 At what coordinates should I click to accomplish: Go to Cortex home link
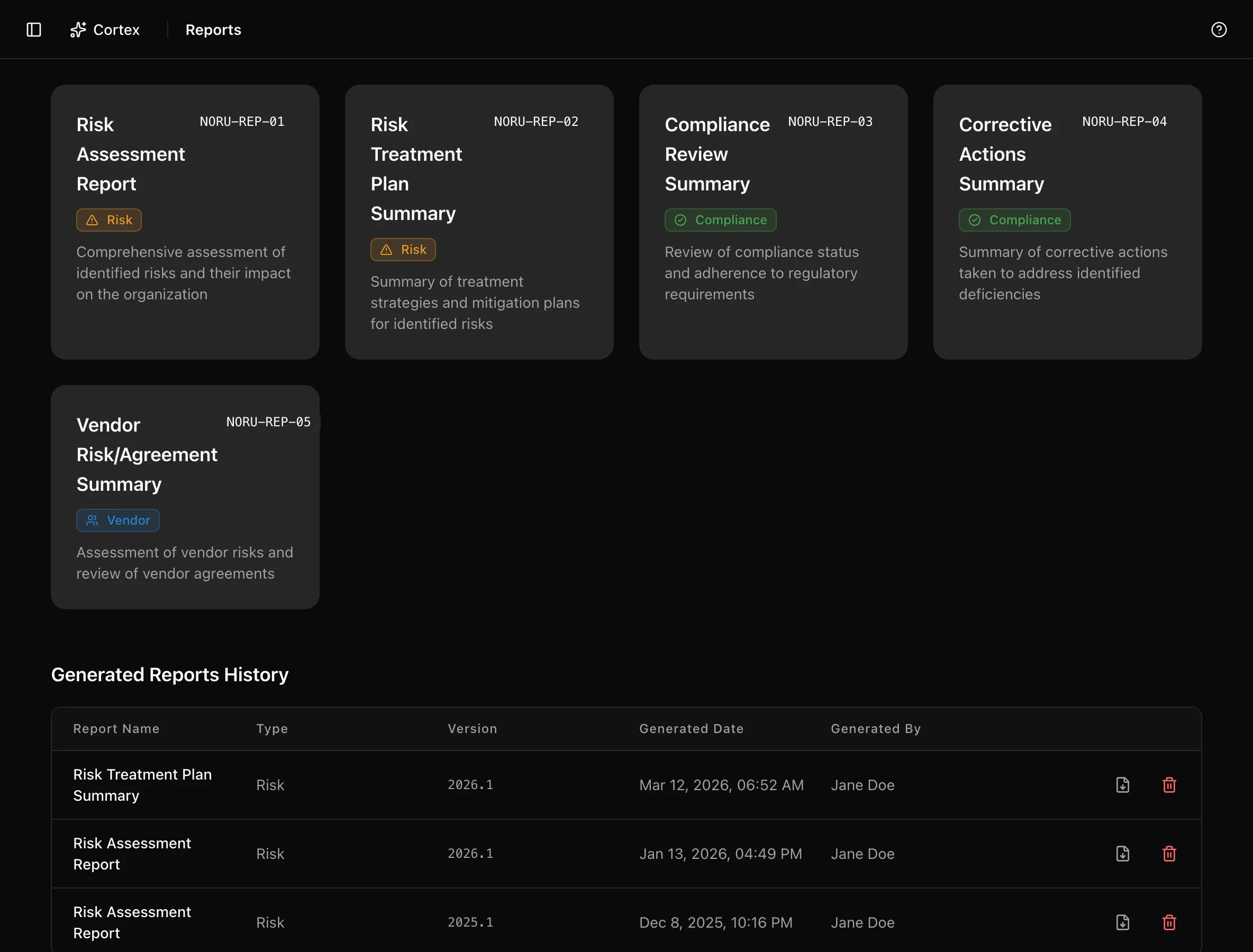click(105, 30)
